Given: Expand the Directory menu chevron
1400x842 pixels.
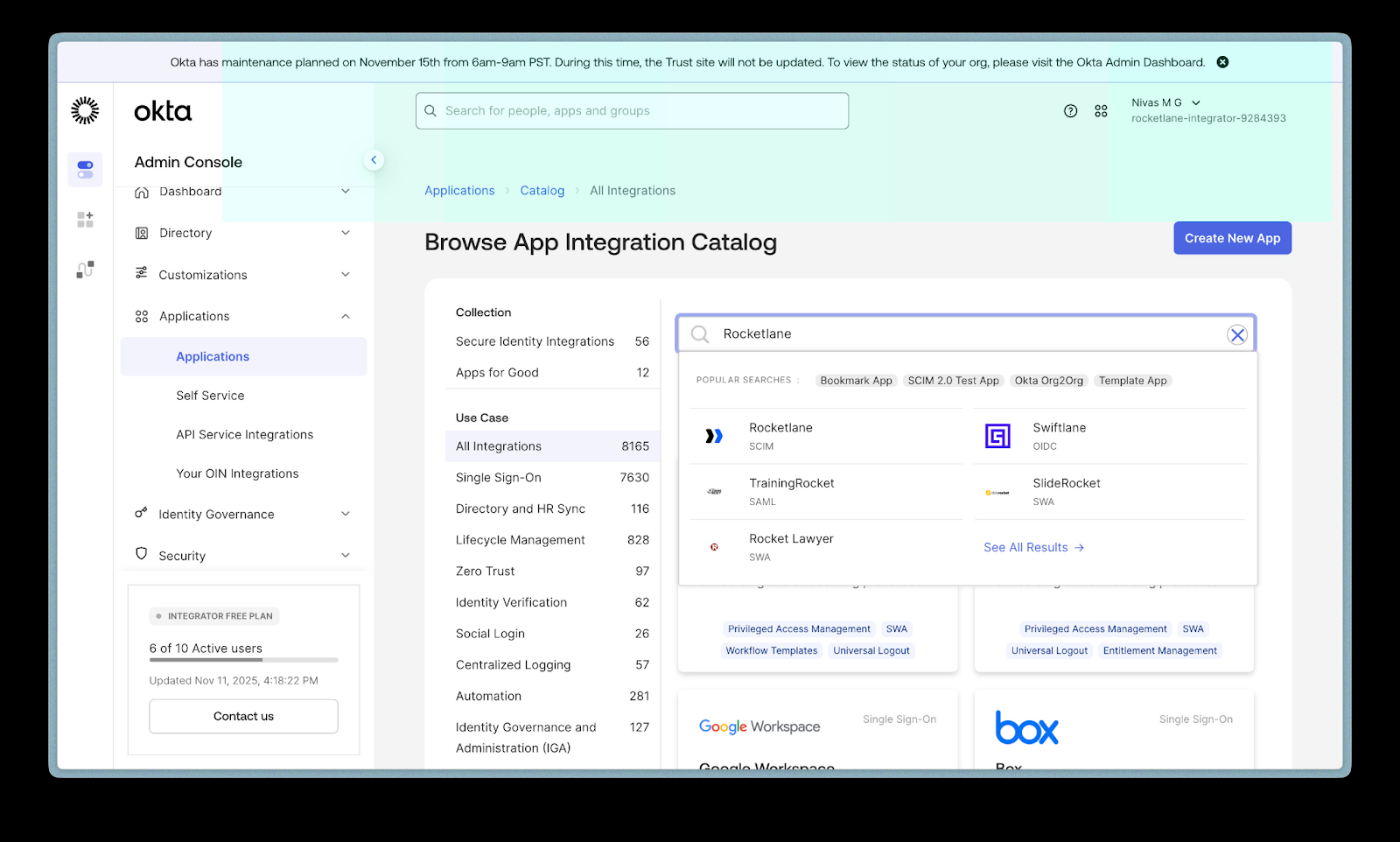Looking at the screenshot, I should coord(346,233).
